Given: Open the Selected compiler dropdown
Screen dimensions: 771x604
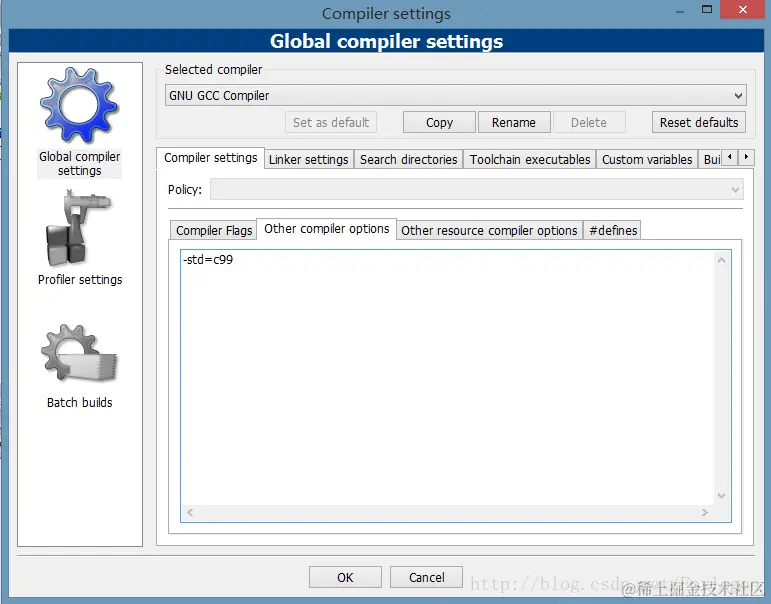Looking at the screenshot, I should pyautogui.click(x=455, y=95).
